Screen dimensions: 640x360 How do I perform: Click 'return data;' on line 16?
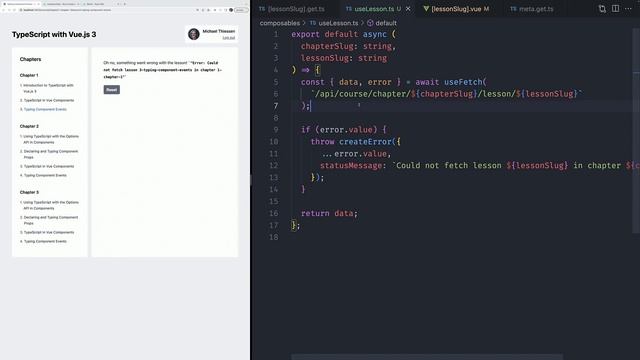pos(329,213)
